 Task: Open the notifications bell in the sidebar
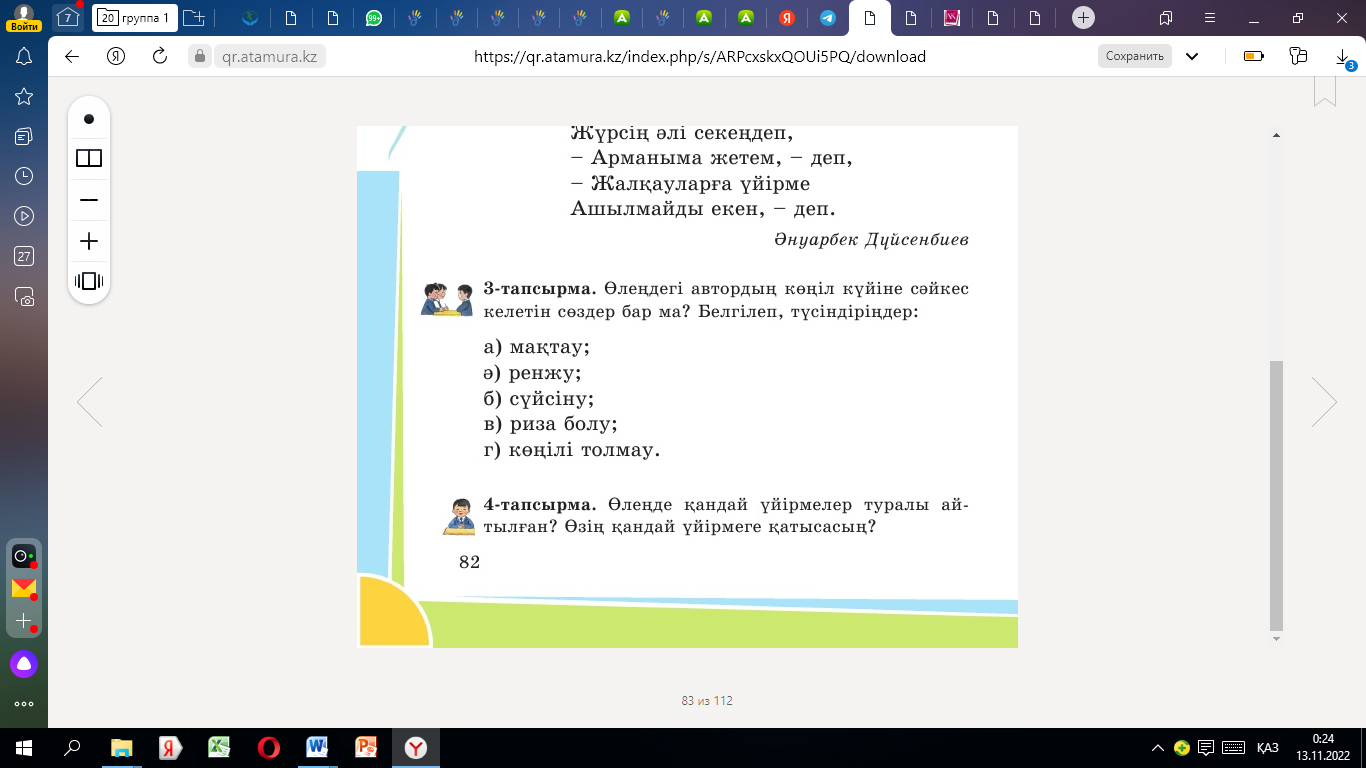[x=24, y=56]
